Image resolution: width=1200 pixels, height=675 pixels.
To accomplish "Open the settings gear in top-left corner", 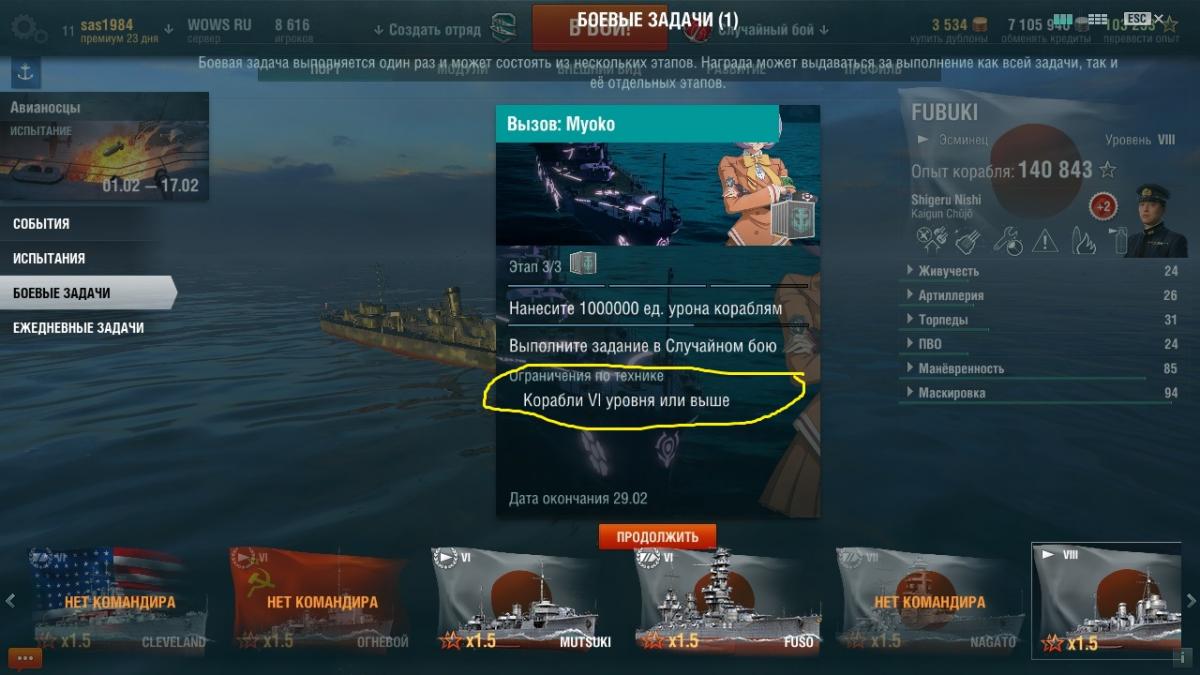I will [x=27, y=29].
